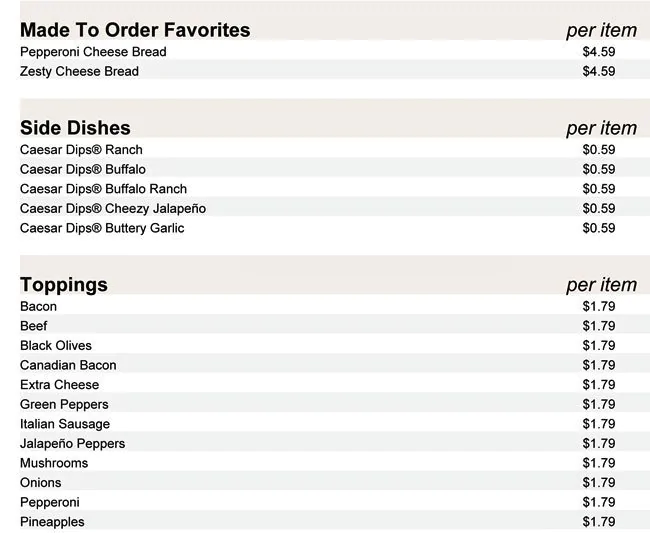The width and height of the screenshot is (650, 533).
Task: Click the Pepperoni Cheese Bread $4.59 price
Action: pos(599,52)
